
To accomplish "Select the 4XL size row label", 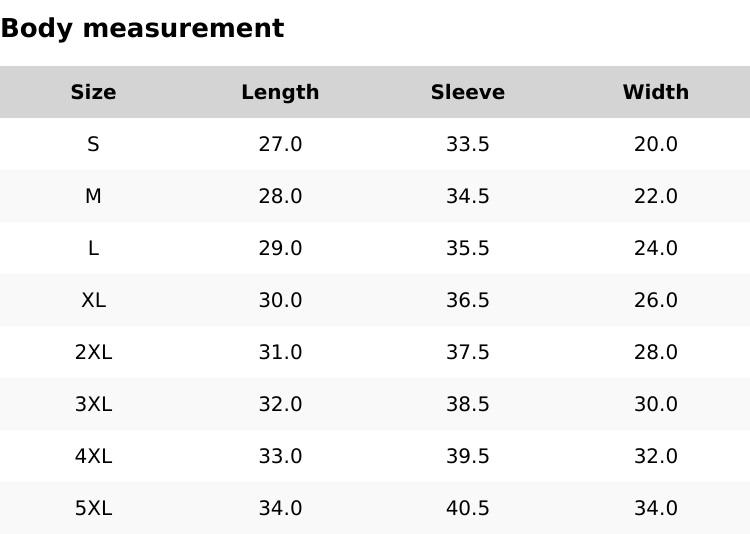I will tap(93, 457).
